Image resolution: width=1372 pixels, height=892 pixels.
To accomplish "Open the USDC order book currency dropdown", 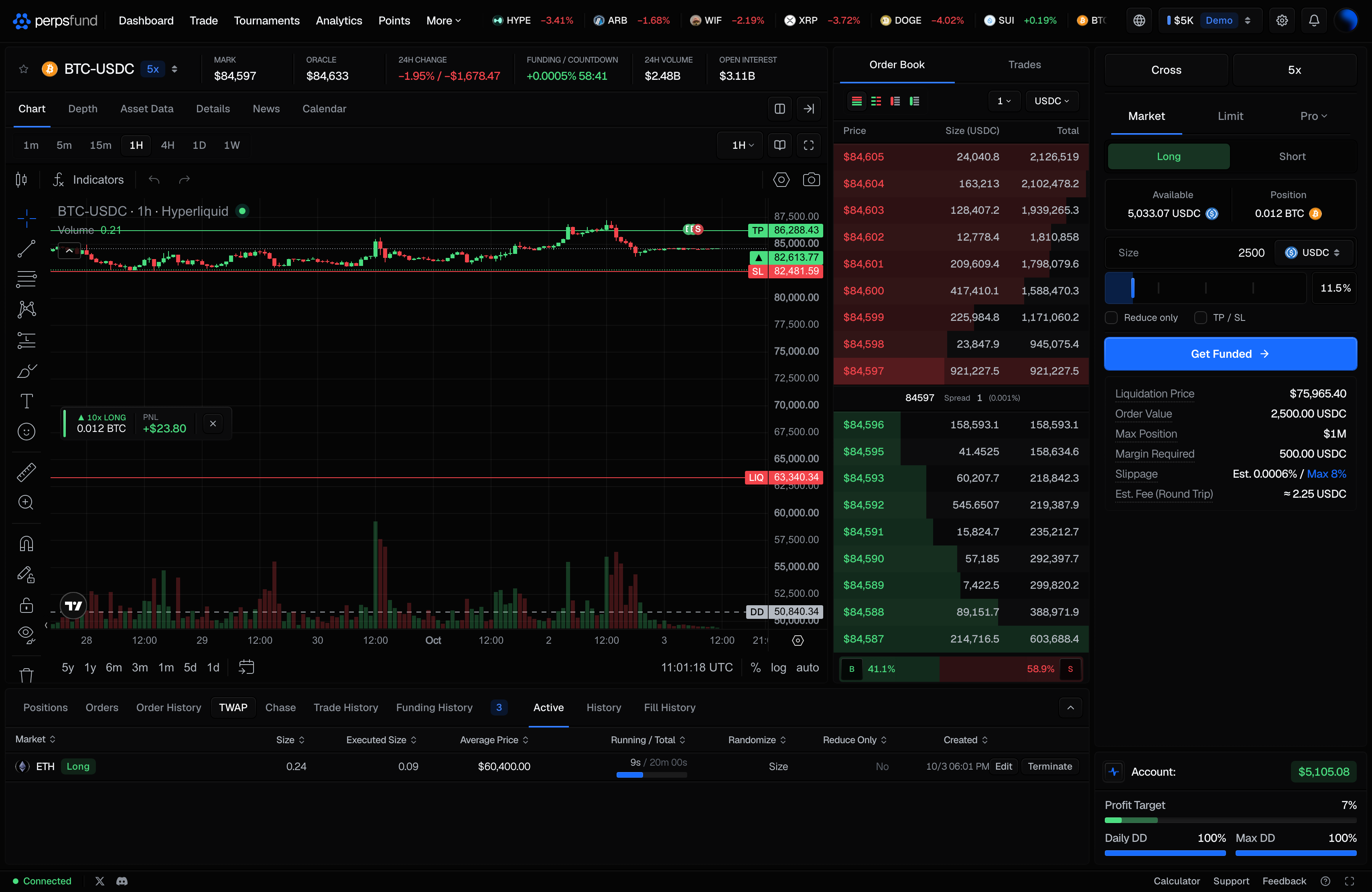I will point(1051,101).
